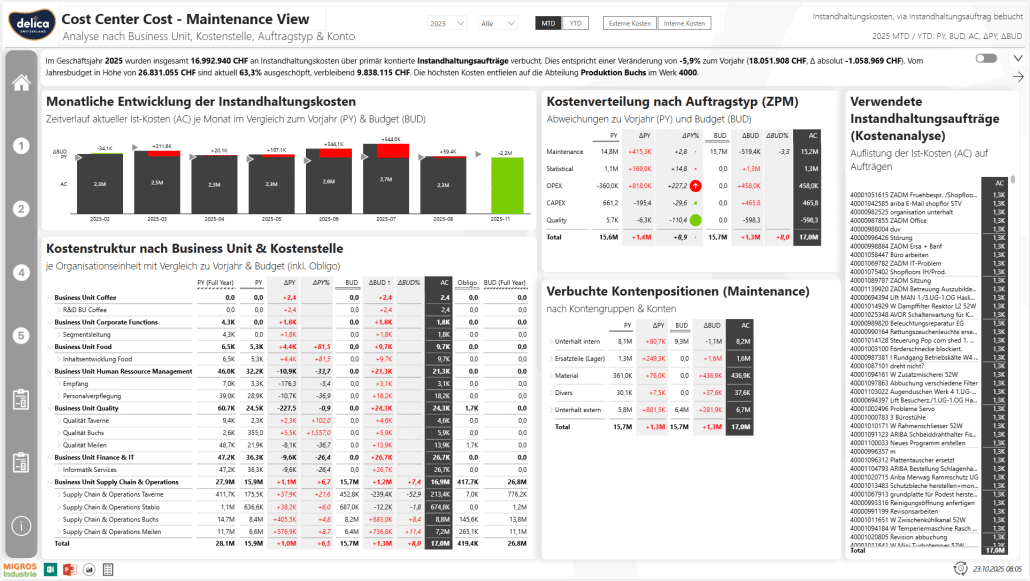Click the green 2025-11 bar in the chart

(x=505, y=184)
